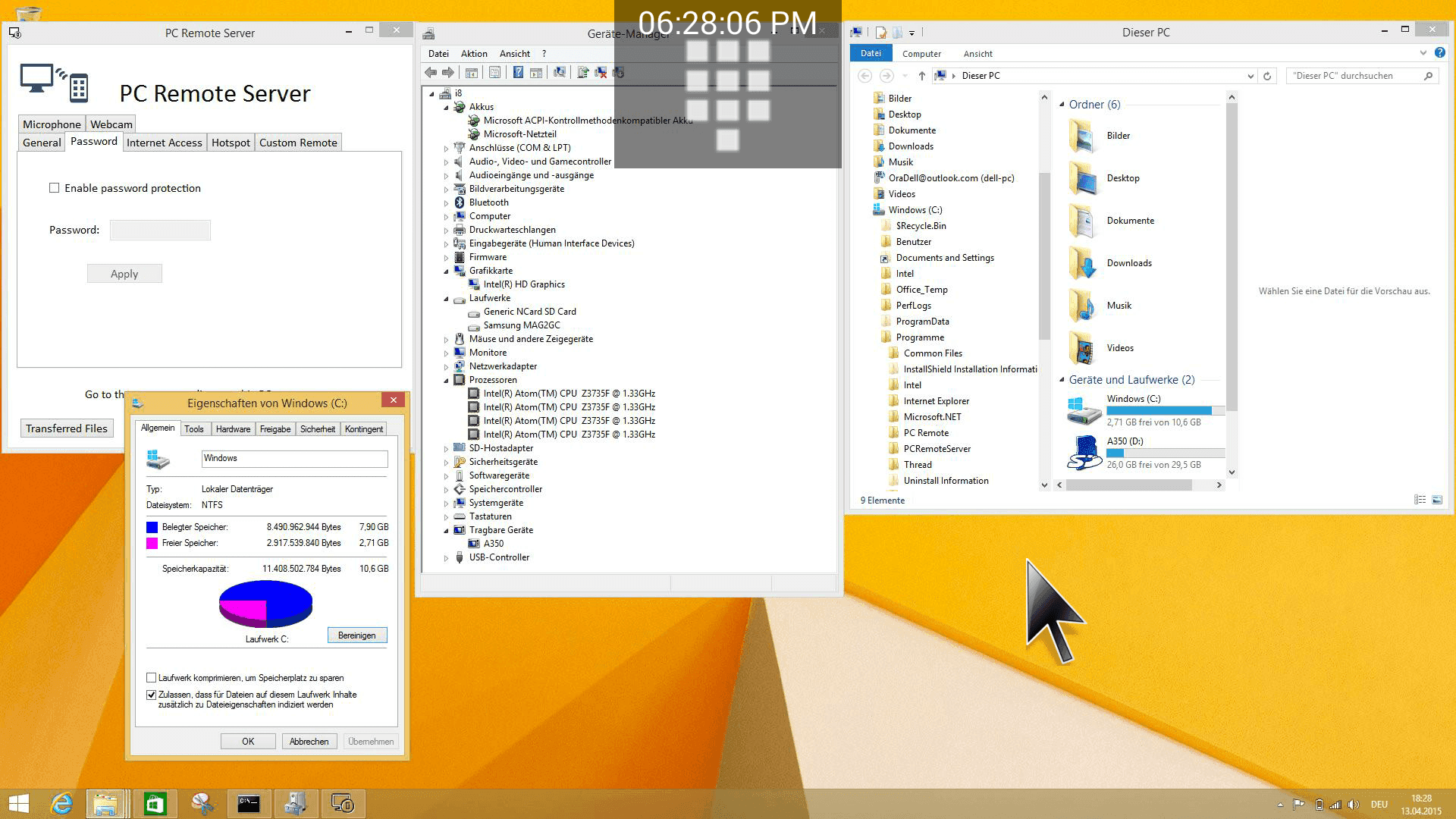This screenshot has width=1456, height=819.
Task: Click the Windows (C:) capacity usage bar
Action: 1166,410
